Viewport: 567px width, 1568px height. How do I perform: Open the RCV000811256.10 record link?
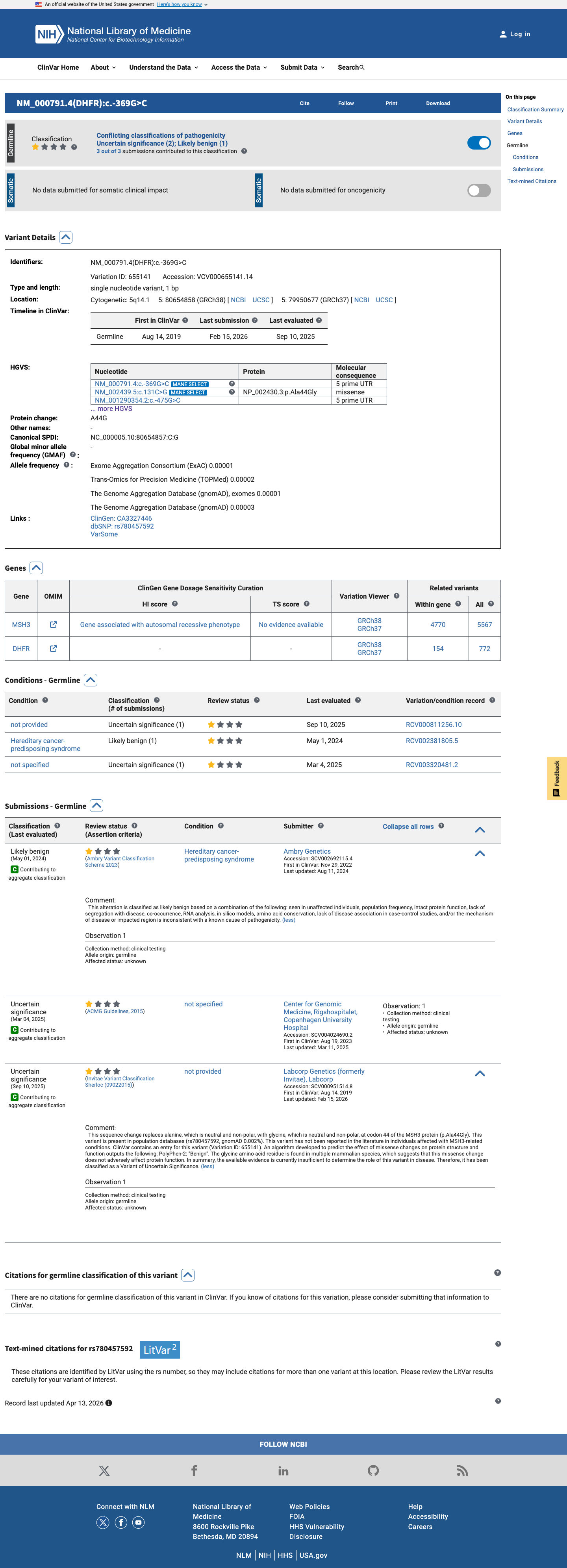(434, 725)
